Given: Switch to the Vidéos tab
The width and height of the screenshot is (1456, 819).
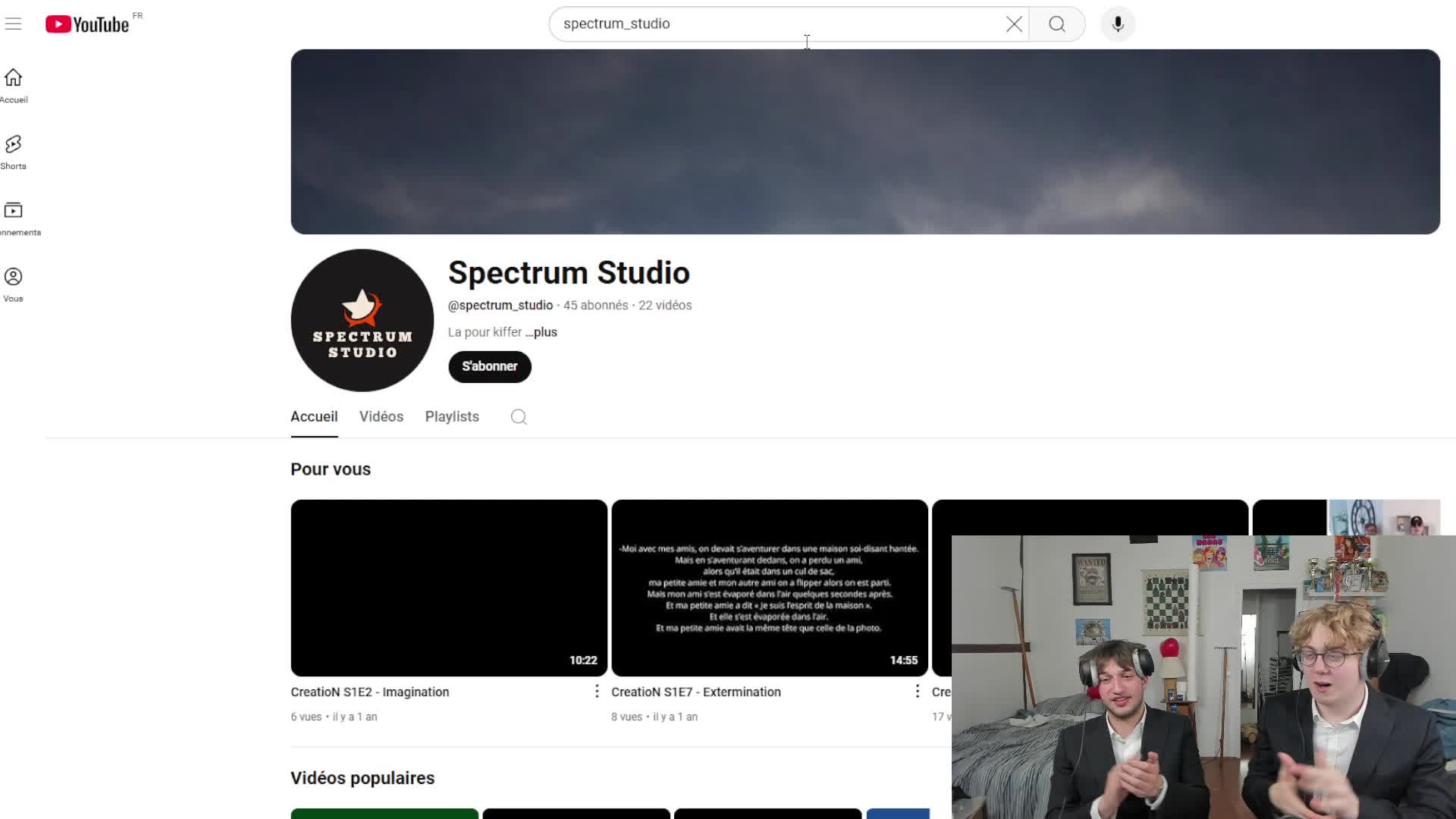Looking at the screenshot, I should point(381,416).
